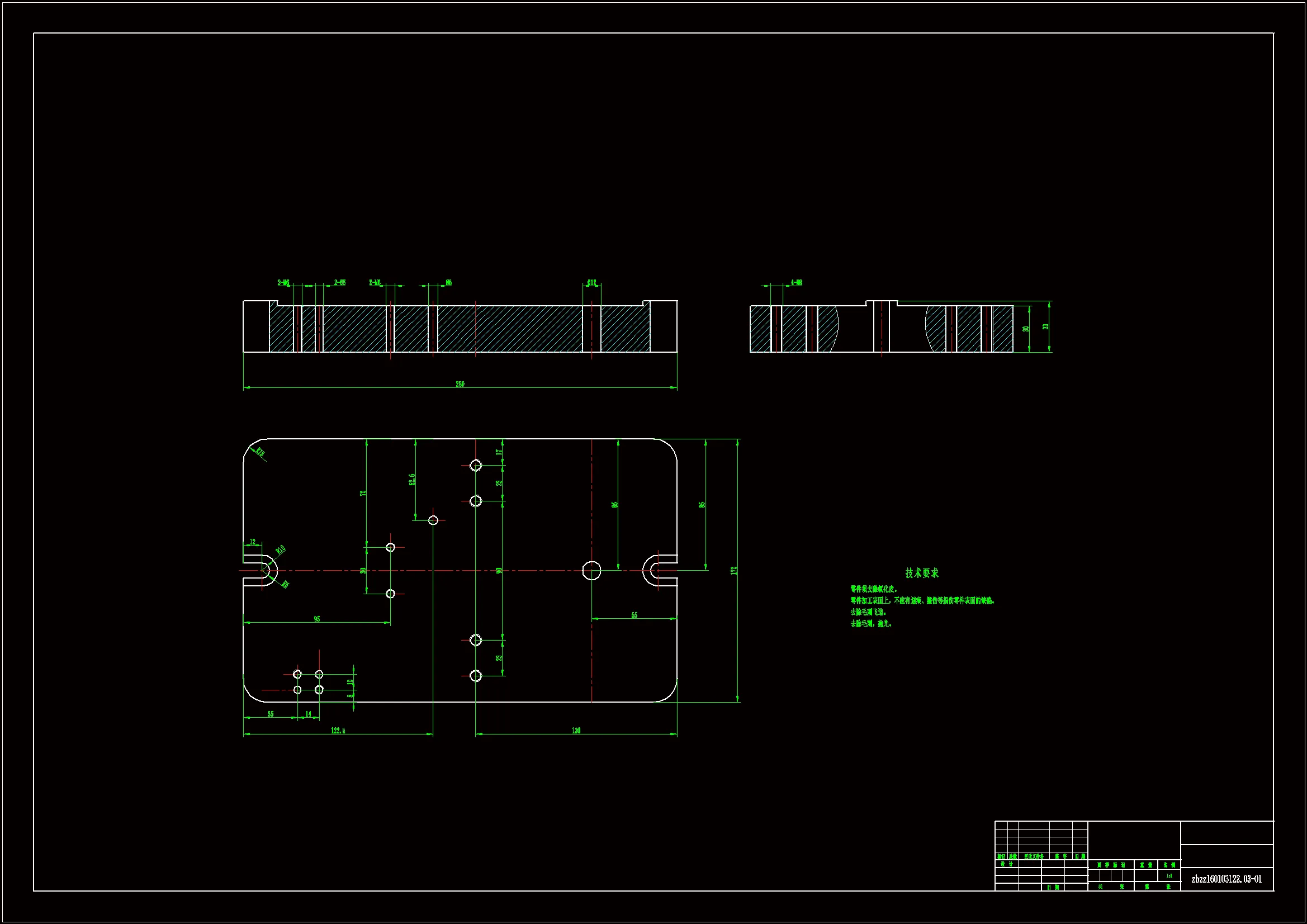Click the 技术要求 technical requirements heading
Viewport: 1307px width, 924px height.
point(922,574)
